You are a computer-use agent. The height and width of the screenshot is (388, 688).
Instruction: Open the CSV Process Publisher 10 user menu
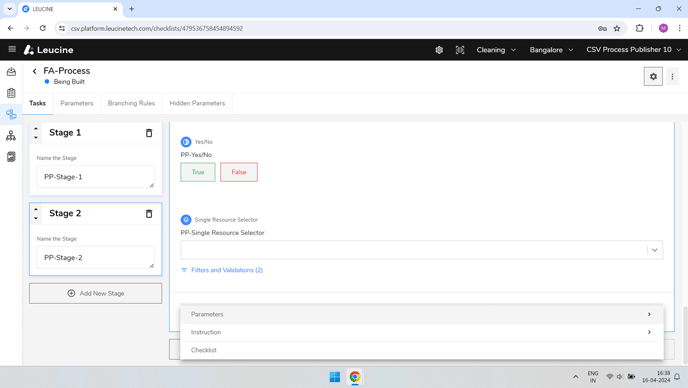click(633, 50)
